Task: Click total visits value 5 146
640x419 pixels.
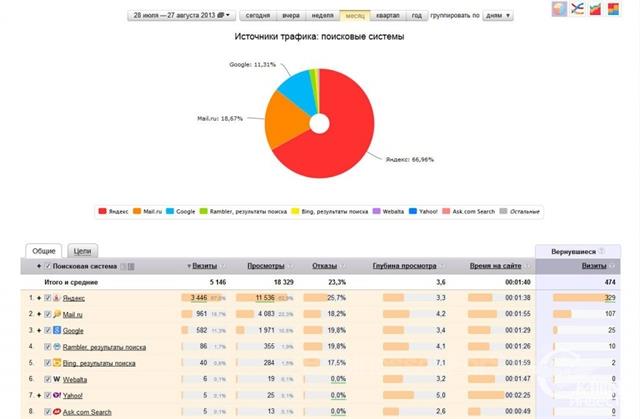Action: 218,282
